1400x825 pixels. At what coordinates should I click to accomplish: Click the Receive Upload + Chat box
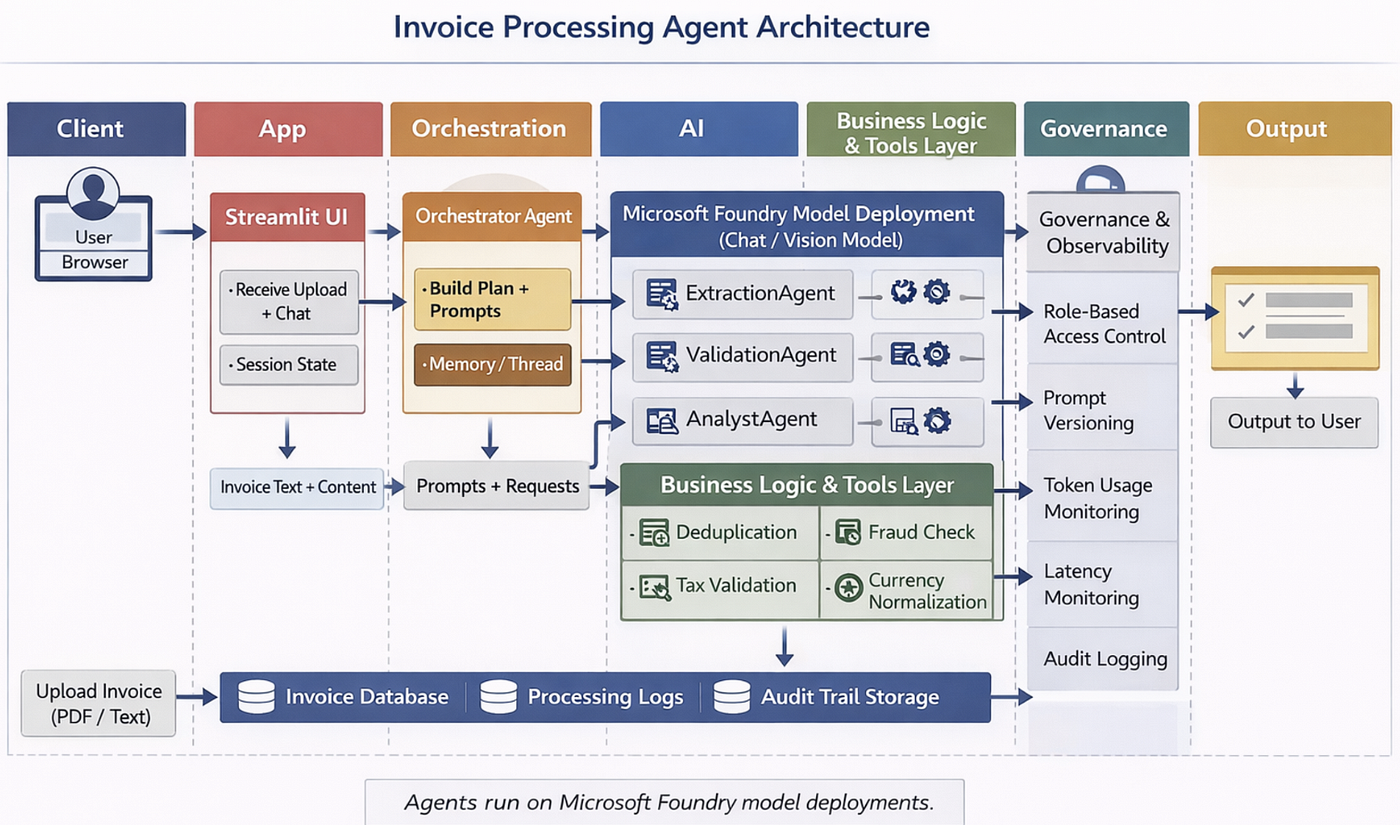[289, 301]
